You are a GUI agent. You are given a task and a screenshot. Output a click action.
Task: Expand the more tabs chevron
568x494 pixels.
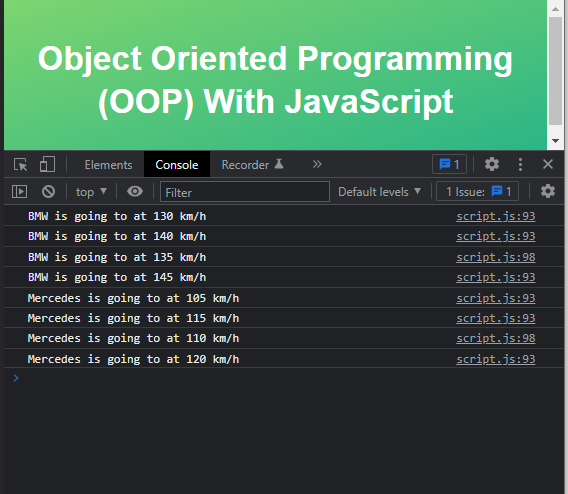point(317,164)
